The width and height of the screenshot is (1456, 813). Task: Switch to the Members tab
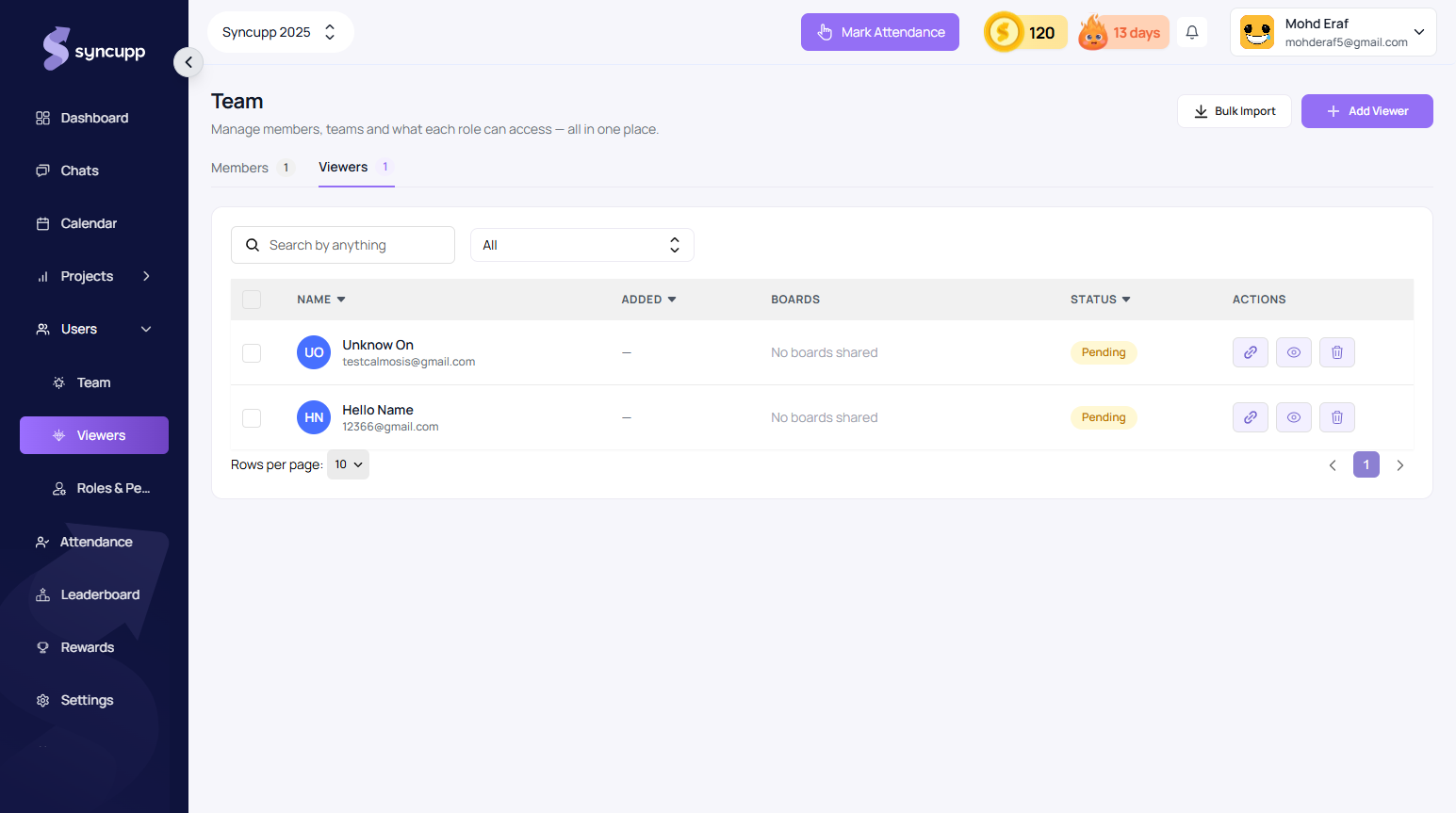tap(253, 168)
